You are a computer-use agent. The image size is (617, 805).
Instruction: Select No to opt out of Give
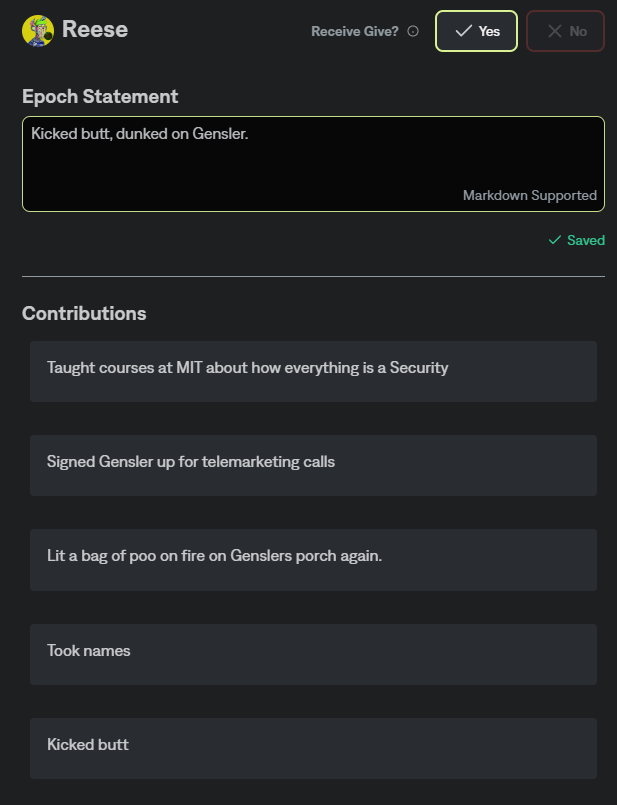[565, 31]
